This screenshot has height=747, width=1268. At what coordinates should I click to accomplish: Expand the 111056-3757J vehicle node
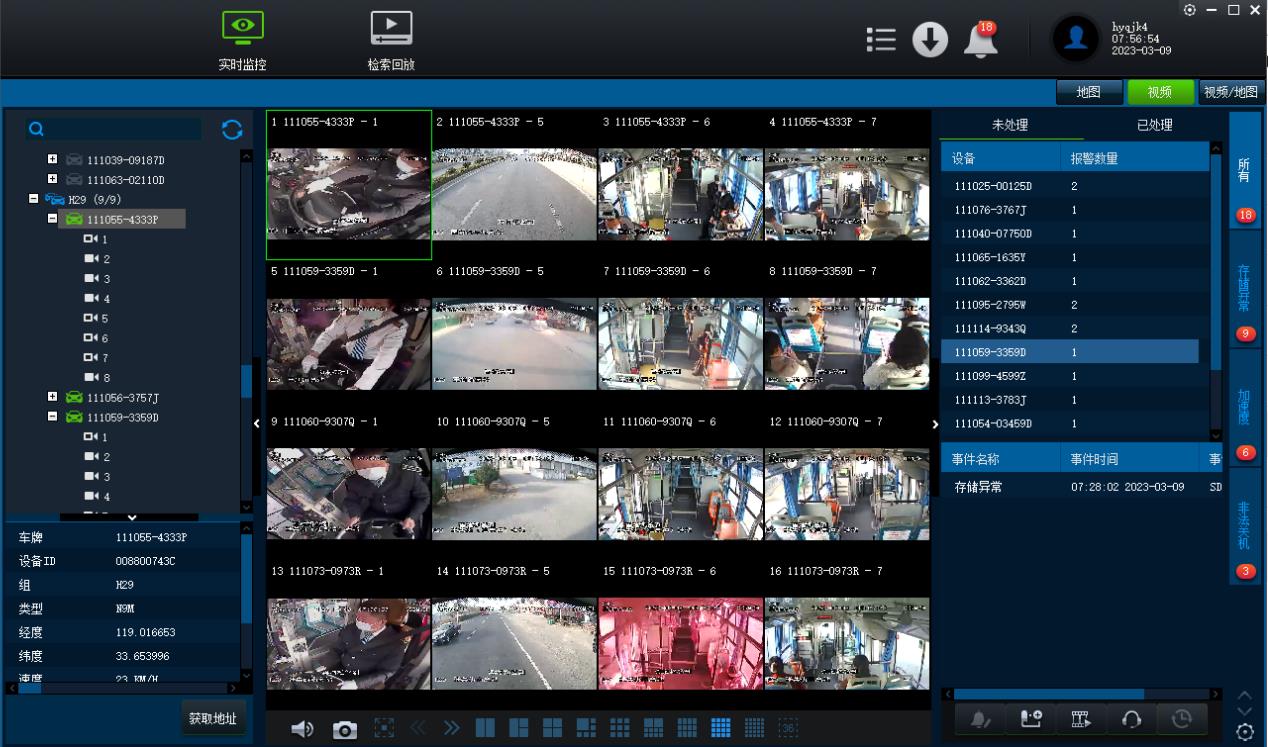click(x=53, y=397)
